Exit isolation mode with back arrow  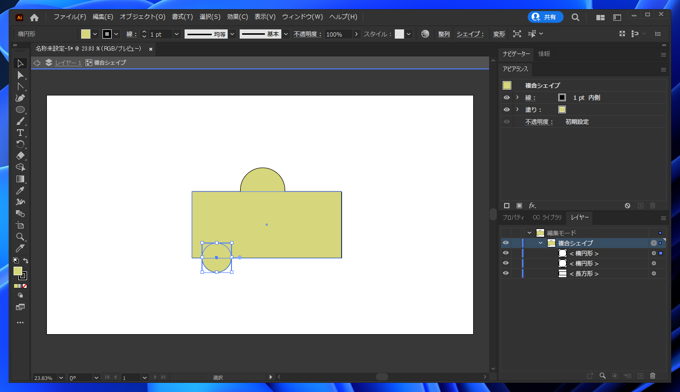[37, 63]
